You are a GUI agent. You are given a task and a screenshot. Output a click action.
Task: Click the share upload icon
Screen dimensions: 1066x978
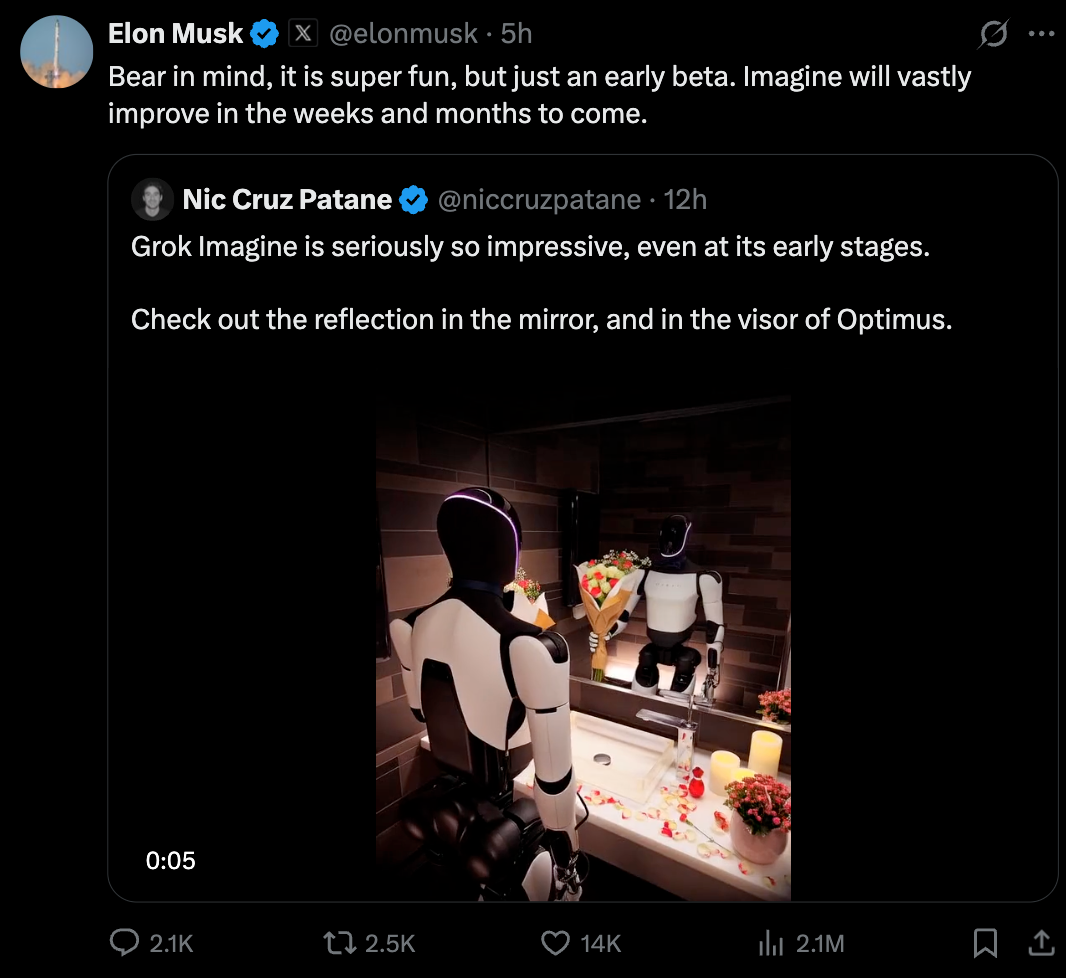click(1040, 942)
